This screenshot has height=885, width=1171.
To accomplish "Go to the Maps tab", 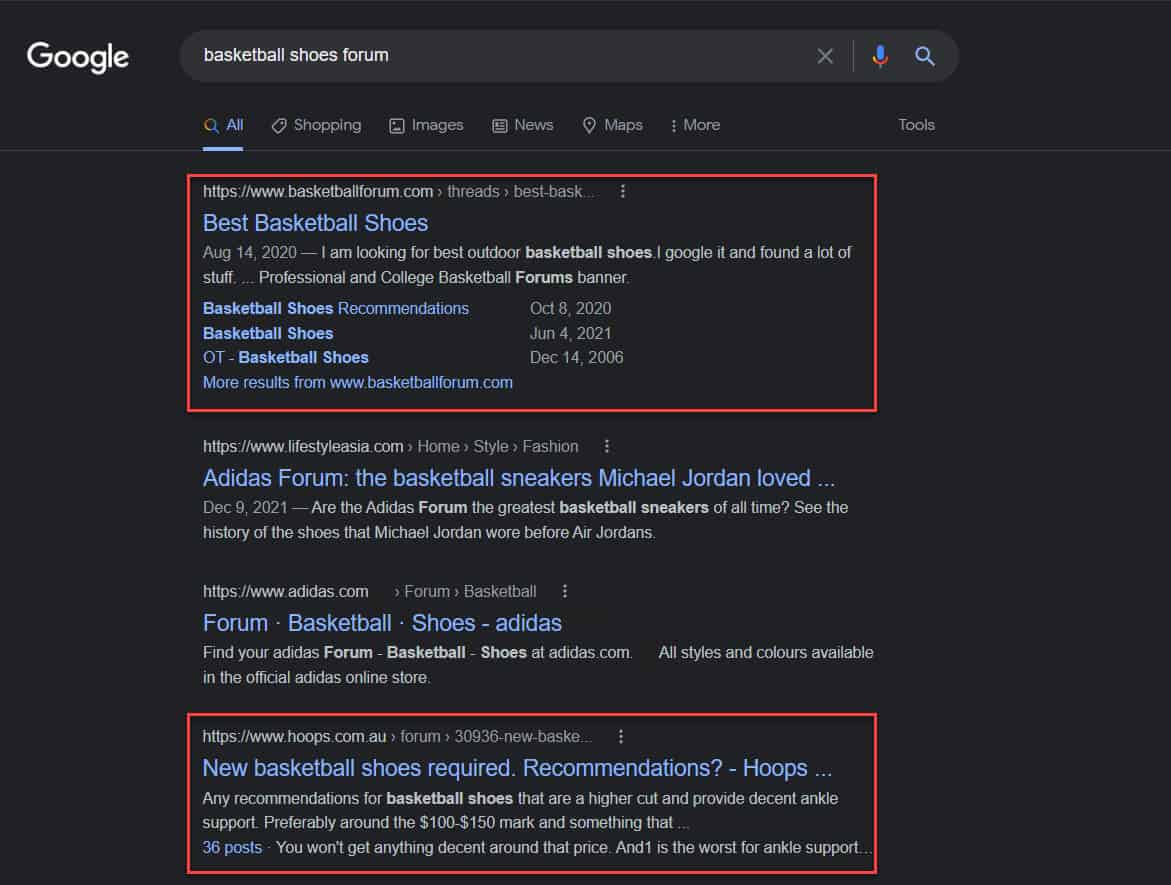I will pyautogui.click(x=612, y=125).
